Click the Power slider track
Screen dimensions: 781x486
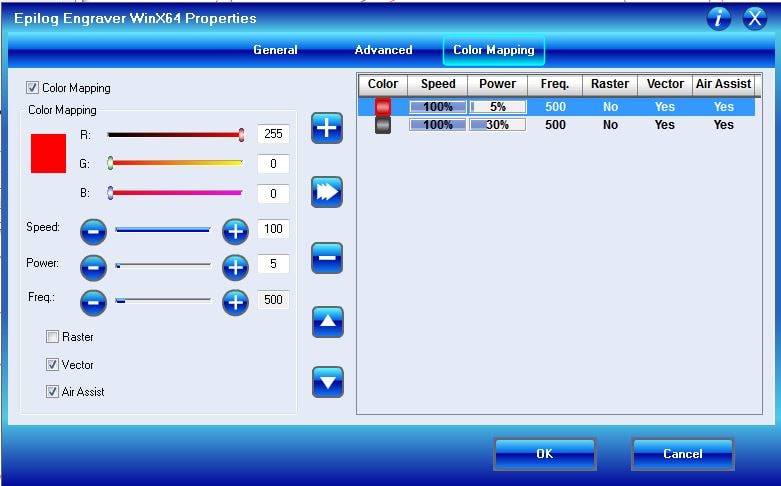(x=163, y=266)
